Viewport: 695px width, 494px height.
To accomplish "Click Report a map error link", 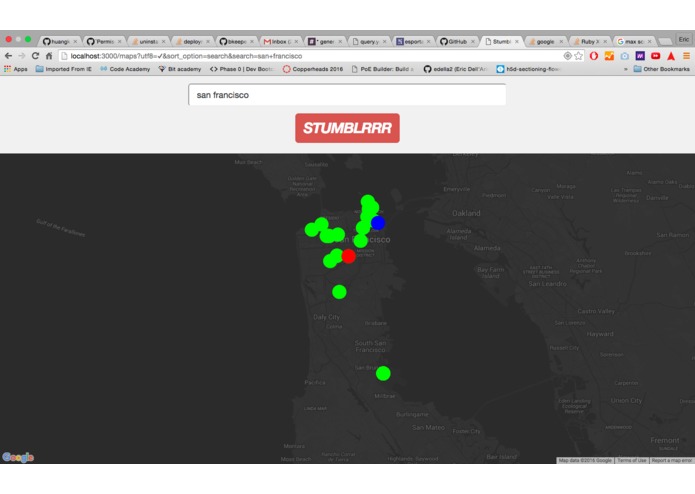I will click(x=672, y=461).
